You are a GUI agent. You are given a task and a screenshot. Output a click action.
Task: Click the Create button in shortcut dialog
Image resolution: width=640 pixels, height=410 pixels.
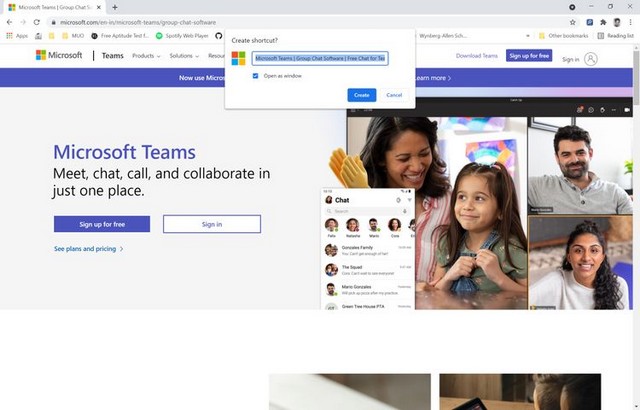coord(362,95)
